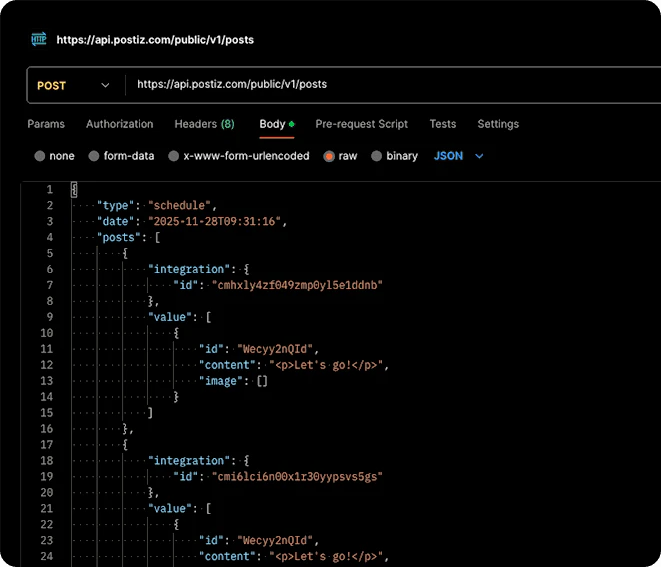Click the request title at the top
Image resolution: width=661 pixels, height=567 pixels.
tap(154, 40)
